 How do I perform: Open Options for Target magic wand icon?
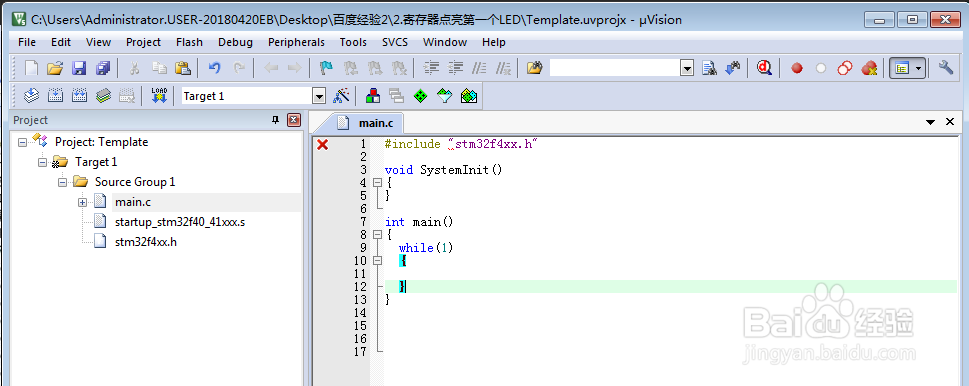(x=341, y=96)
